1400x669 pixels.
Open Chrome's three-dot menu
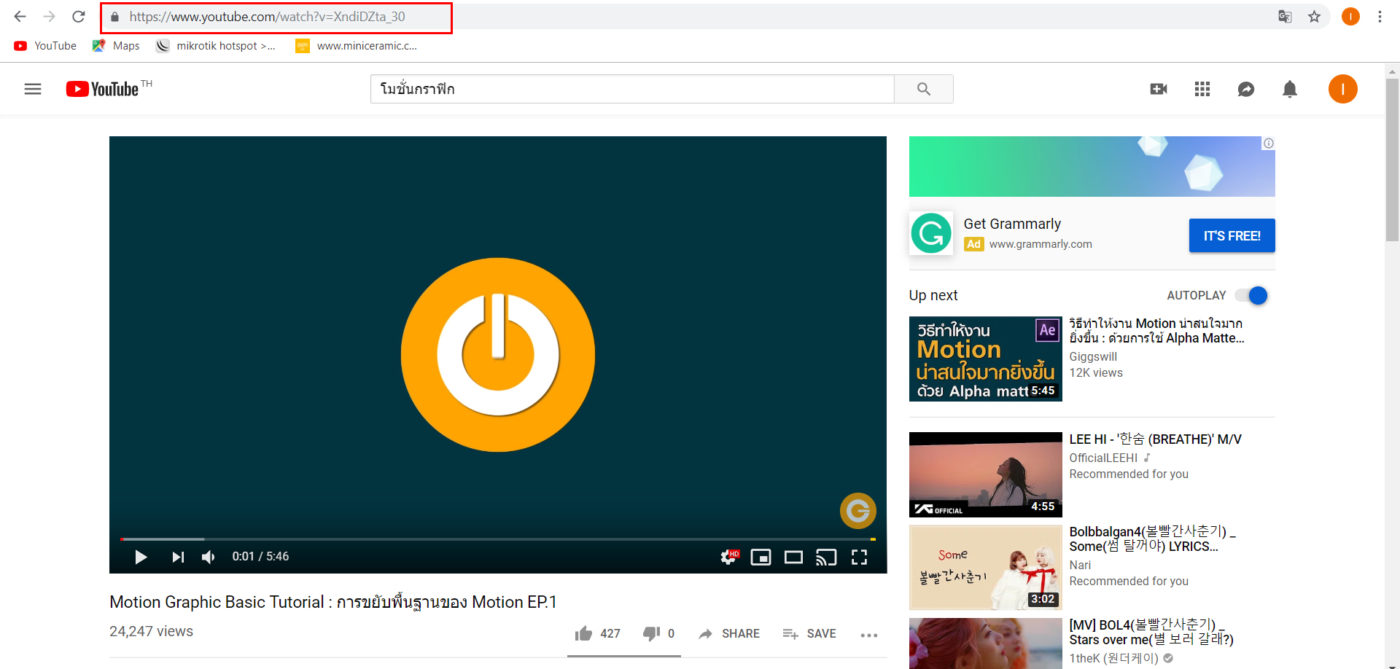point(1380,16)
